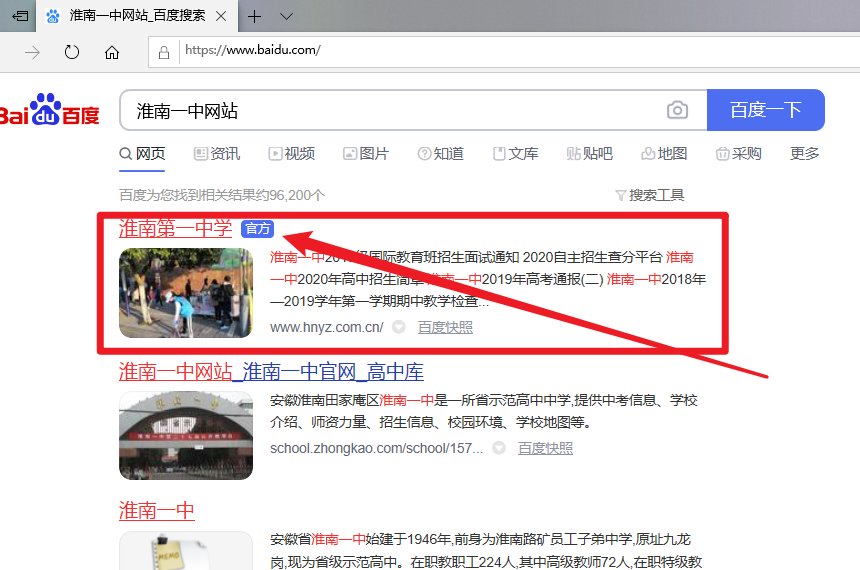The width and height of the screenshot is (860, 570).
Task: Click the 百度为您找到相关结果约96,200个 text
Action: click(222, 195)
